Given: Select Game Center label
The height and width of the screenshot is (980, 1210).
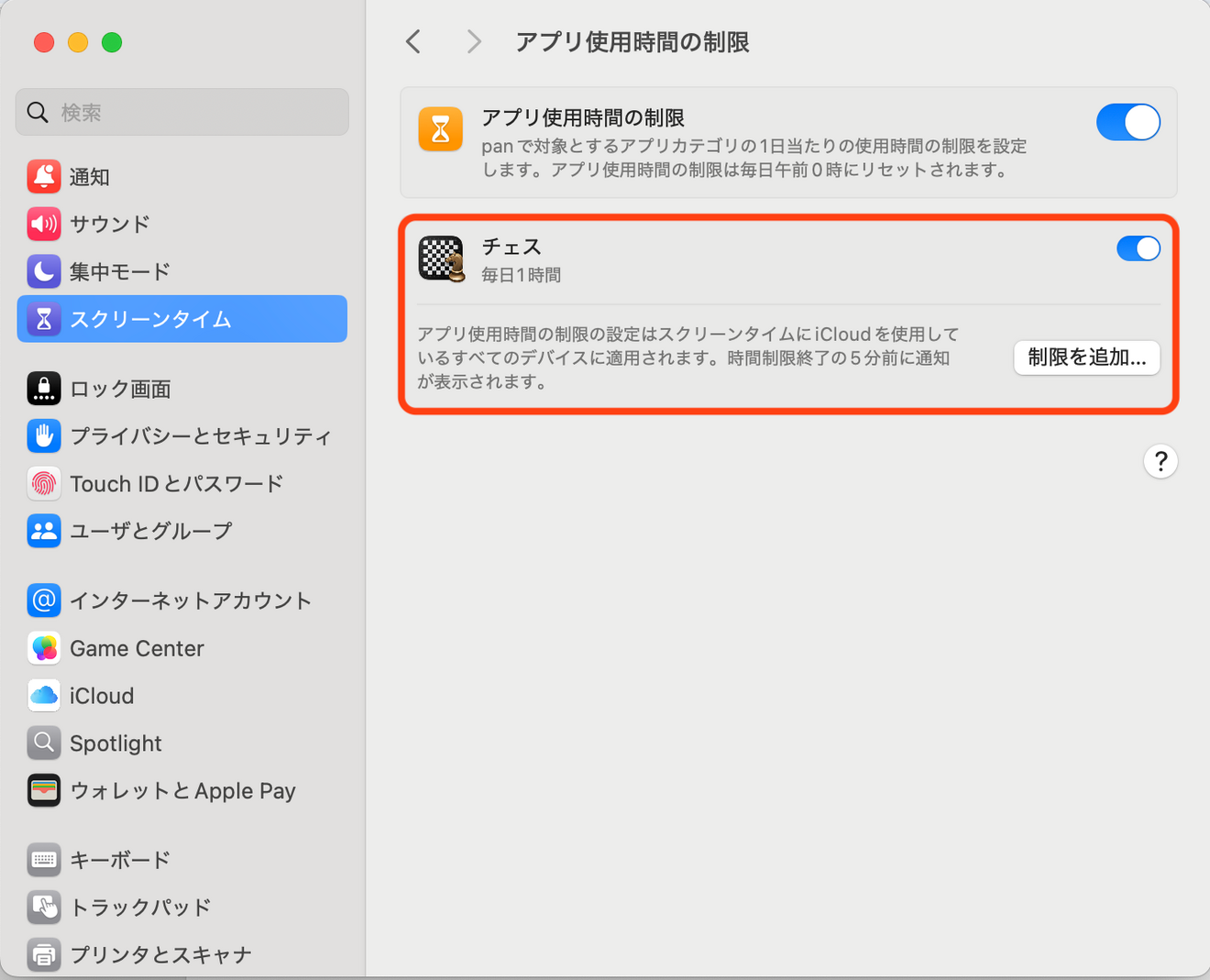Looking at the screenshot, I should click(x=137, y=648).
